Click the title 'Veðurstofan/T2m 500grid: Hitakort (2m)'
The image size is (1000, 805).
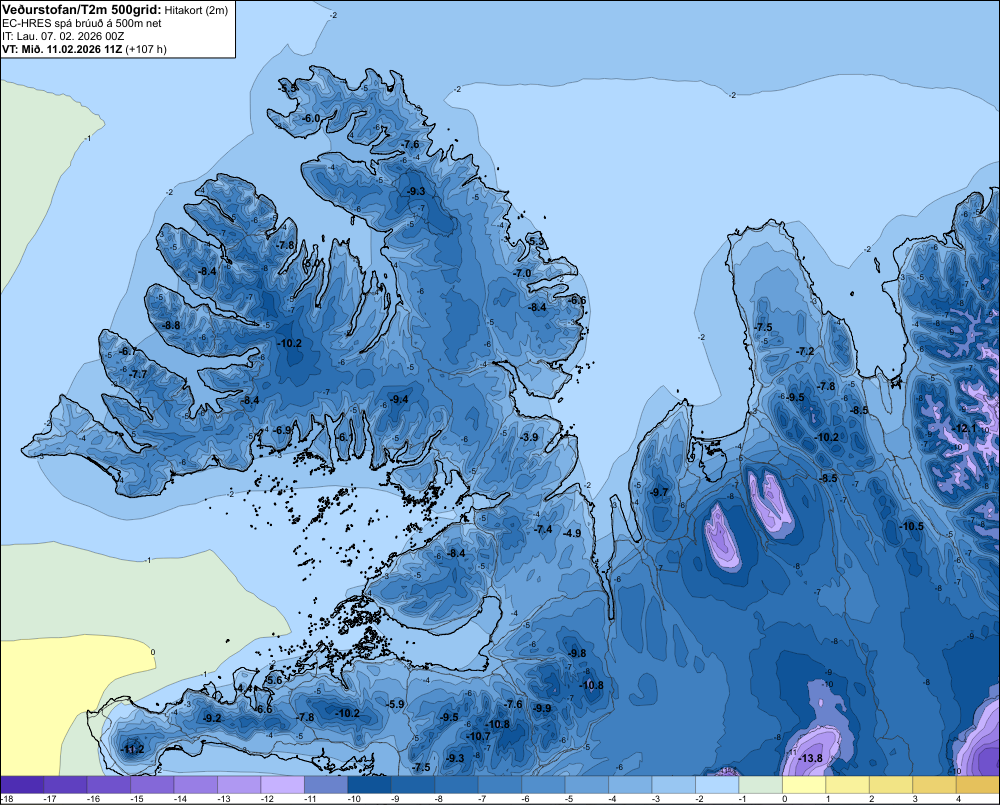[115, 10]
